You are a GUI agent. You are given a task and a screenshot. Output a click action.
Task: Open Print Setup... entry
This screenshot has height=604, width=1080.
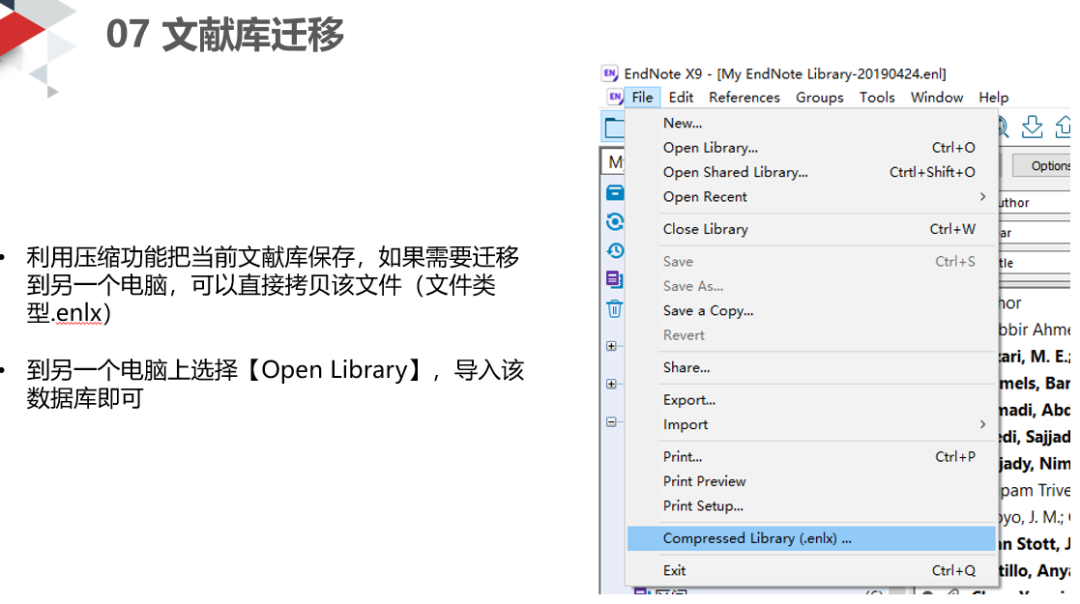point(811,506)
